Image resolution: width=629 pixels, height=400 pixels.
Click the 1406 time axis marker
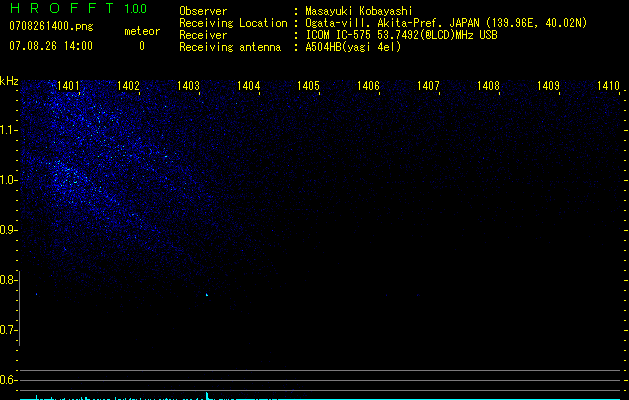368,86
